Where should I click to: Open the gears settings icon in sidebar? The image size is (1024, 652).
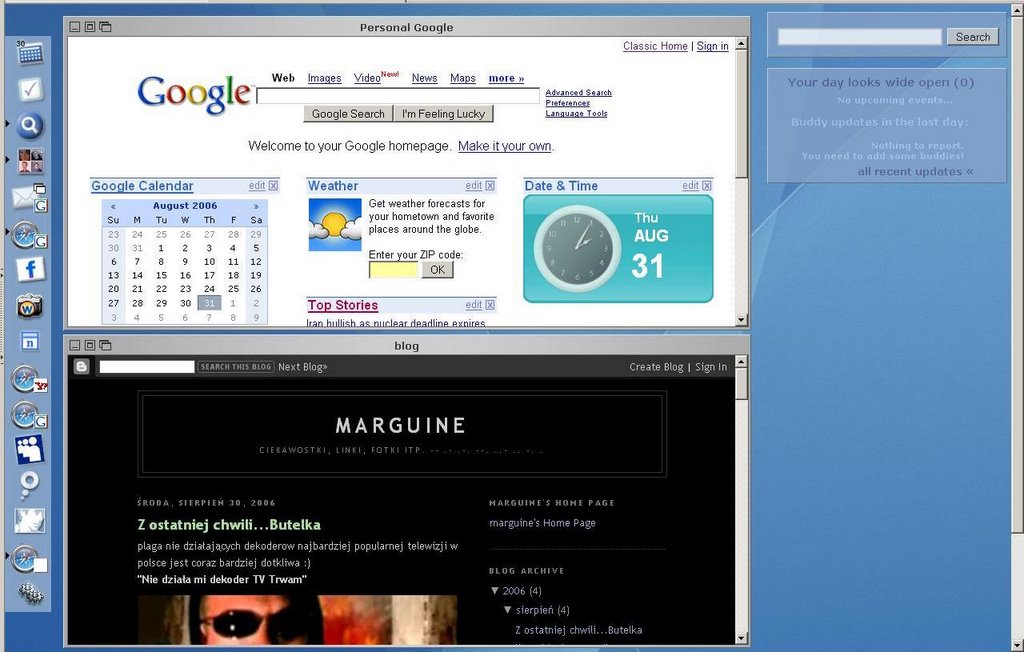click(x=30, y=593)
